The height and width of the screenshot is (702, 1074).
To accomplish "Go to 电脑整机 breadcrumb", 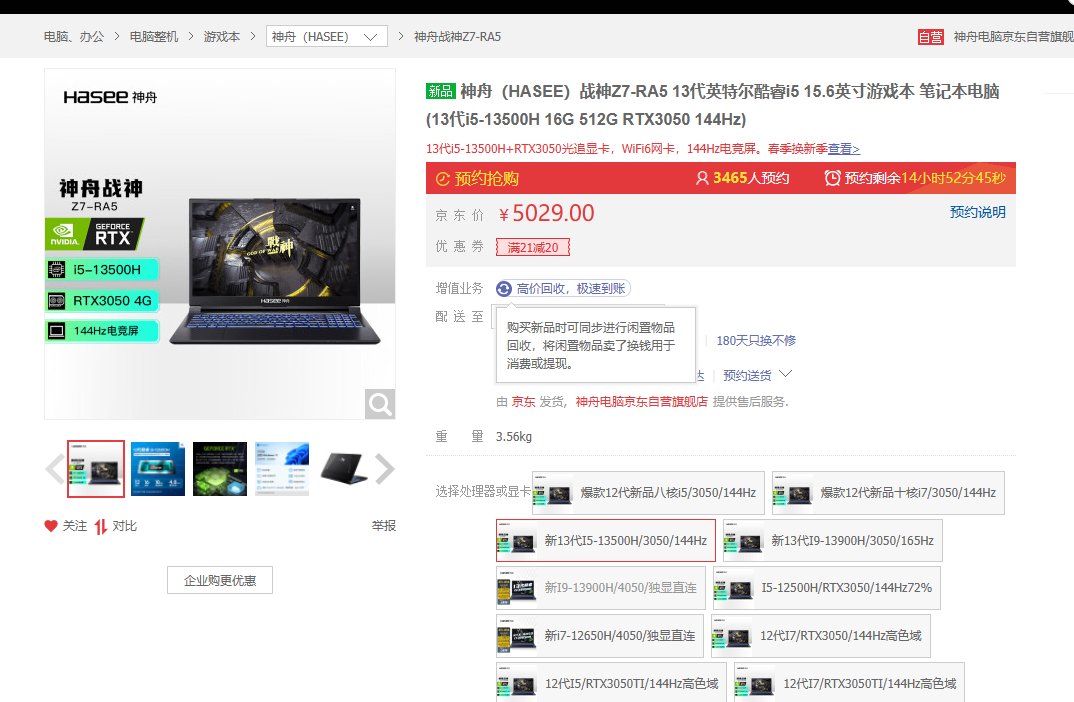I will pos(154,37).
